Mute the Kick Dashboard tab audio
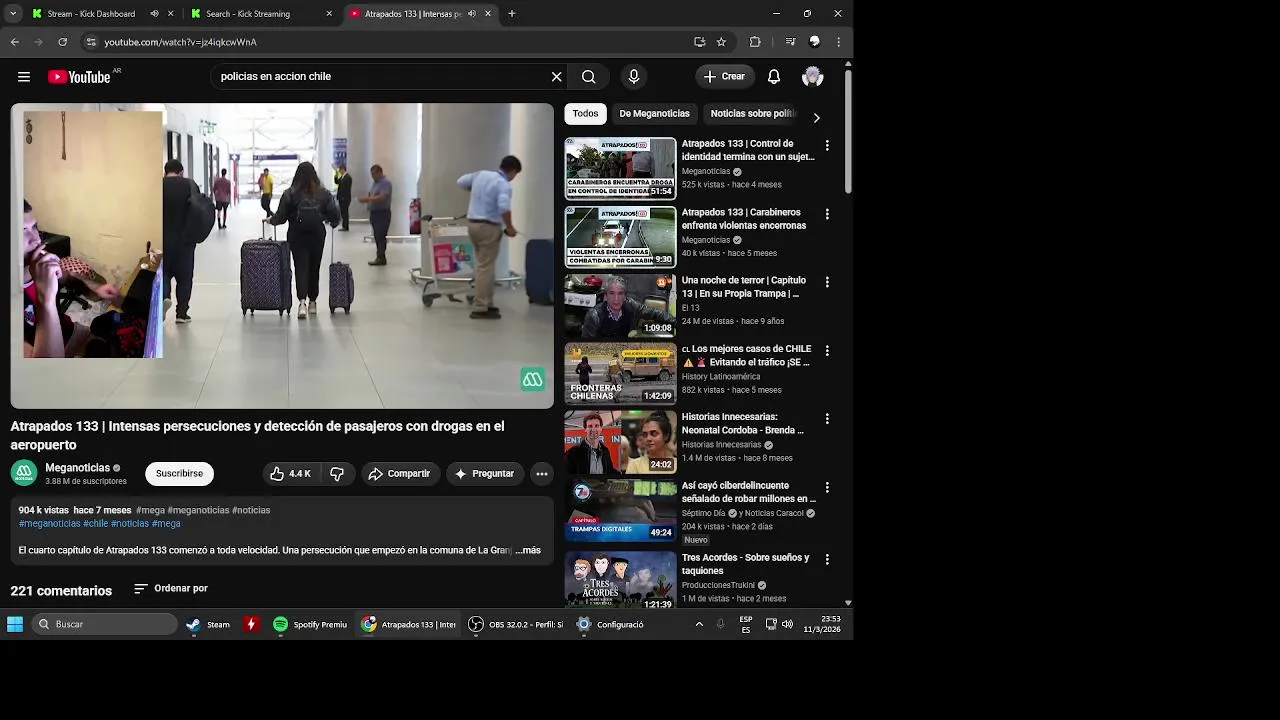The image size is (1280, 720). pyautogui.click(x=154, y=14)
